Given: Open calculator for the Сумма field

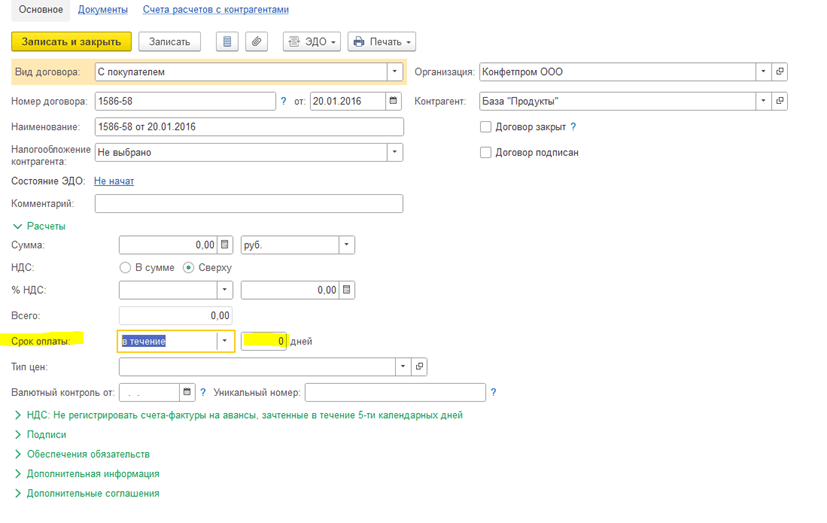Looking at the screenshot, I should (x=225, y=245).
